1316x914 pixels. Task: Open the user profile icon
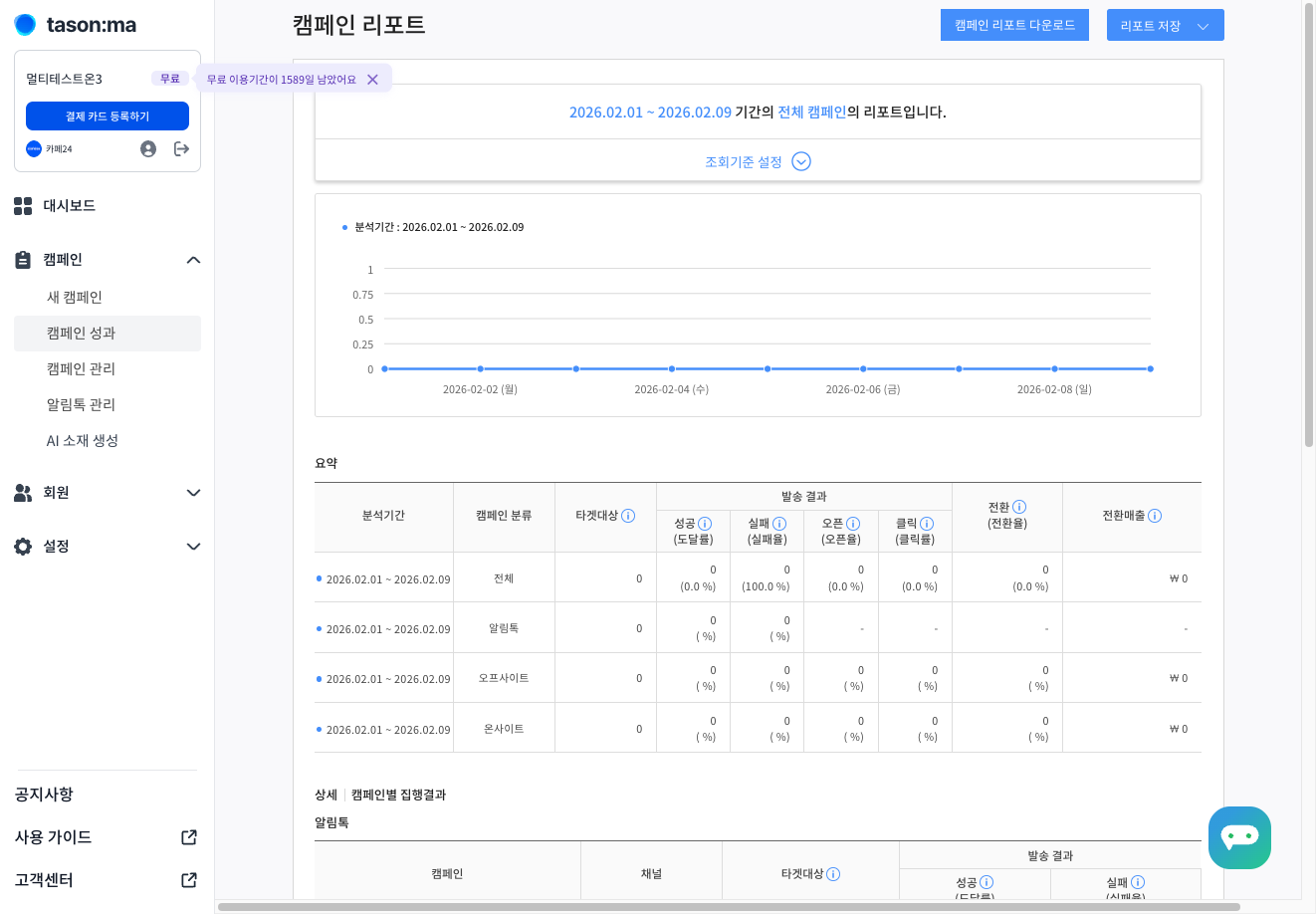[x=148, y=148]
